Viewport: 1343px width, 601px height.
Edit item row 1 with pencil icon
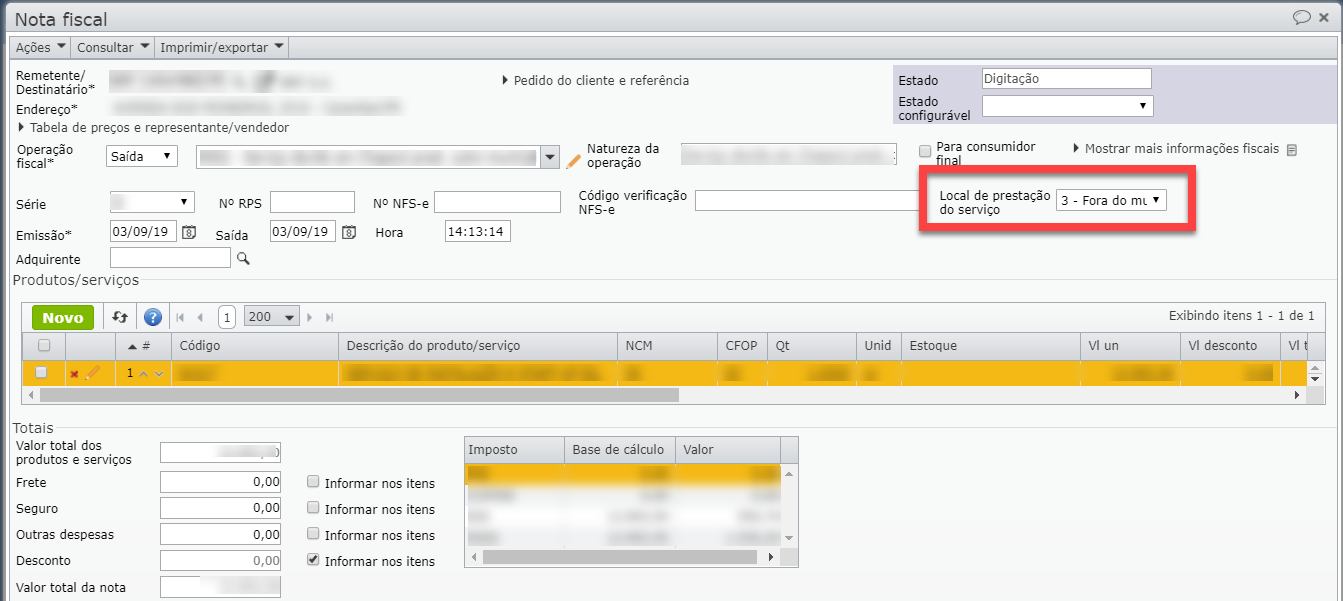pos(93,373)
